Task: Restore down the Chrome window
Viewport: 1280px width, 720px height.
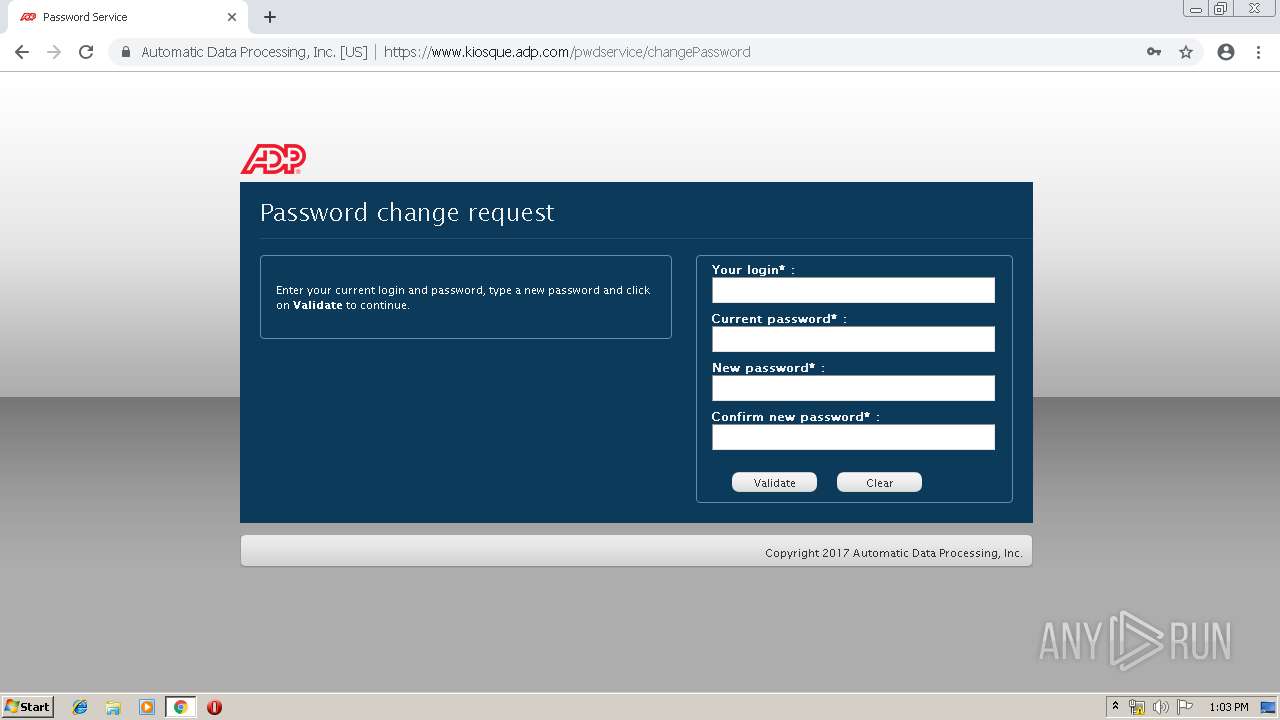Action: 1221,9
